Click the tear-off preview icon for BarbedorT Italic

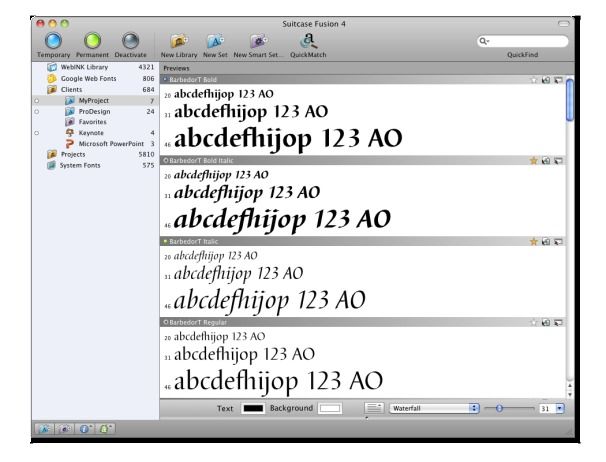point(558,242)
